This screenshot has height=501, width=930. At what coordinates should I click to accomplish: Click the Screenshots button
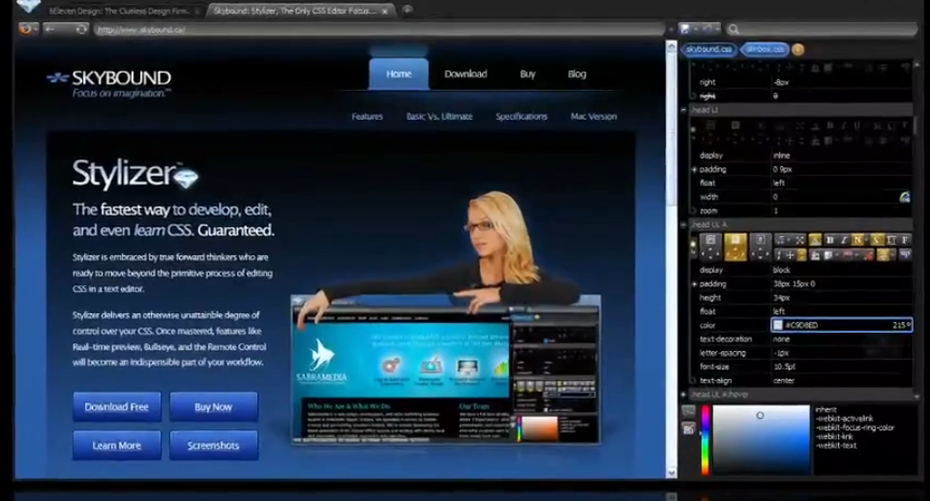214,445
